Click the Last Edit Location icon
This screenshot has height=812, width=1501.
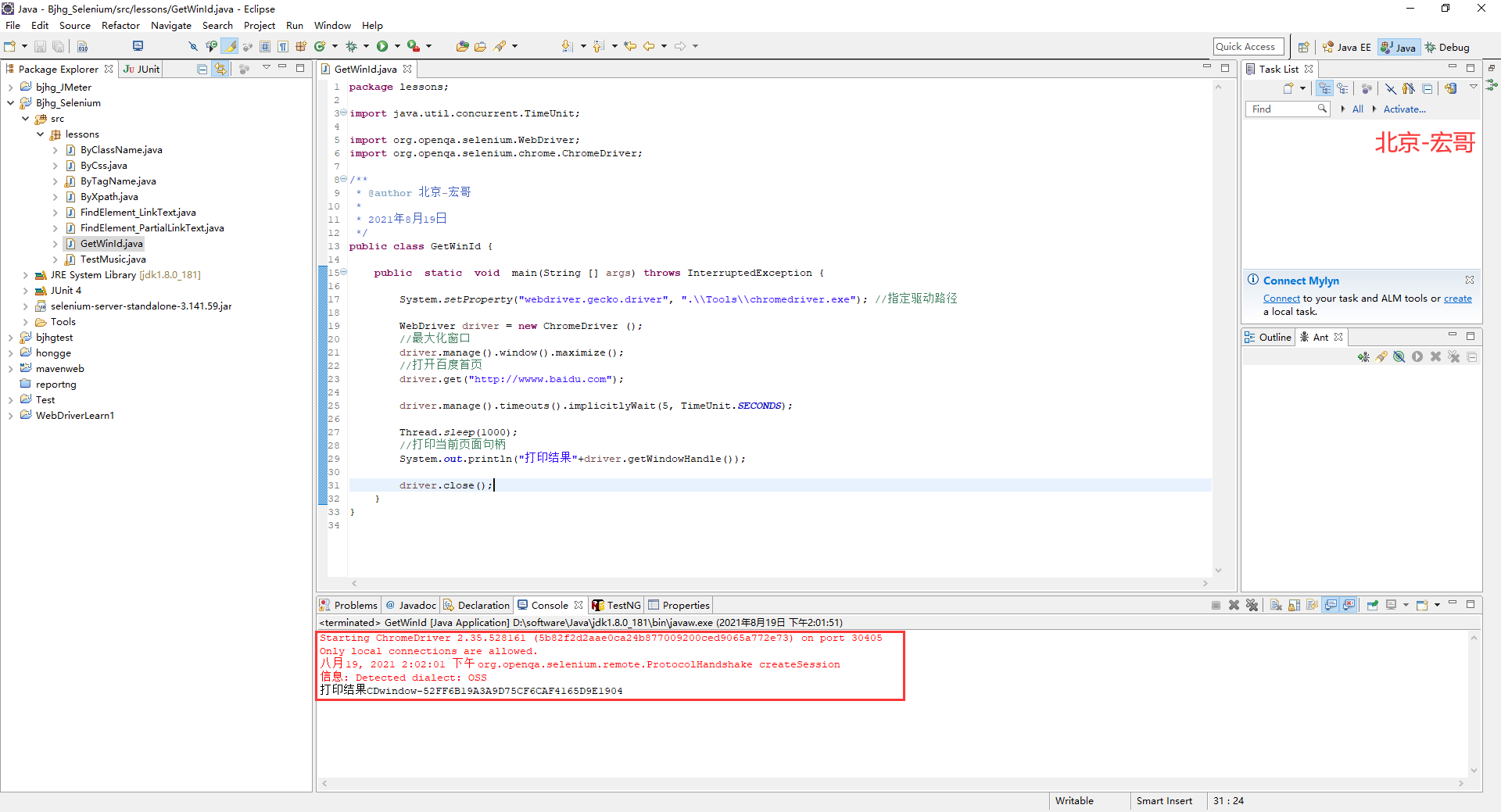pyautogui.click(x=630, y=46)
